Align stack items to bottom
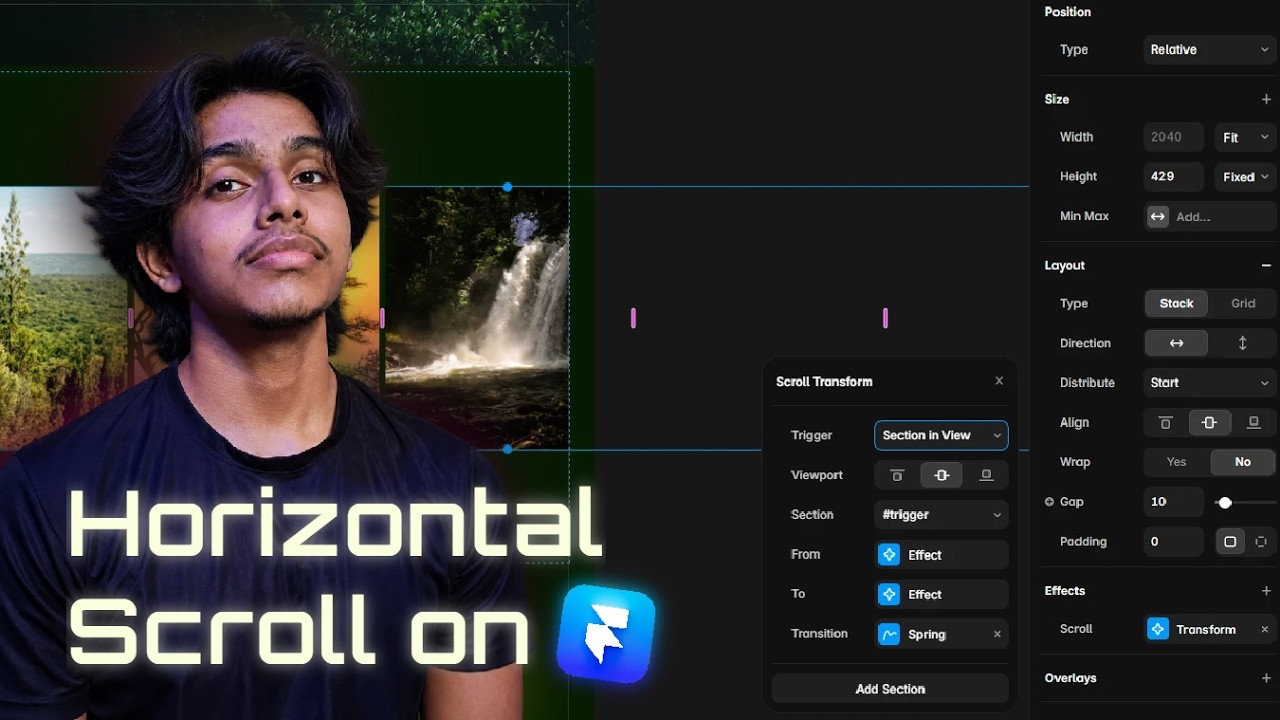Screen dimensions: 1280x720 click(x=1253, y=423)
